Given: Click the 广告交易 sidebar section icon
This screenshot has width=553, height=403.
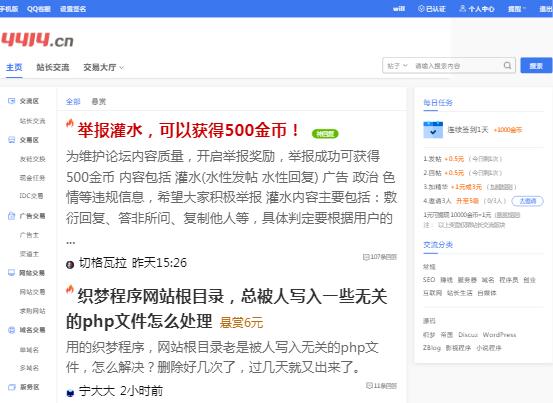Looking at the screenshot, I should (11, 216).
